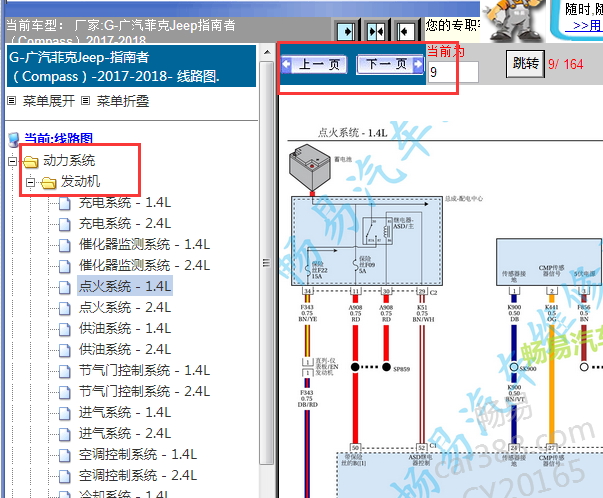Click the computer icon beside 当前:线路图

coord(14,139)
